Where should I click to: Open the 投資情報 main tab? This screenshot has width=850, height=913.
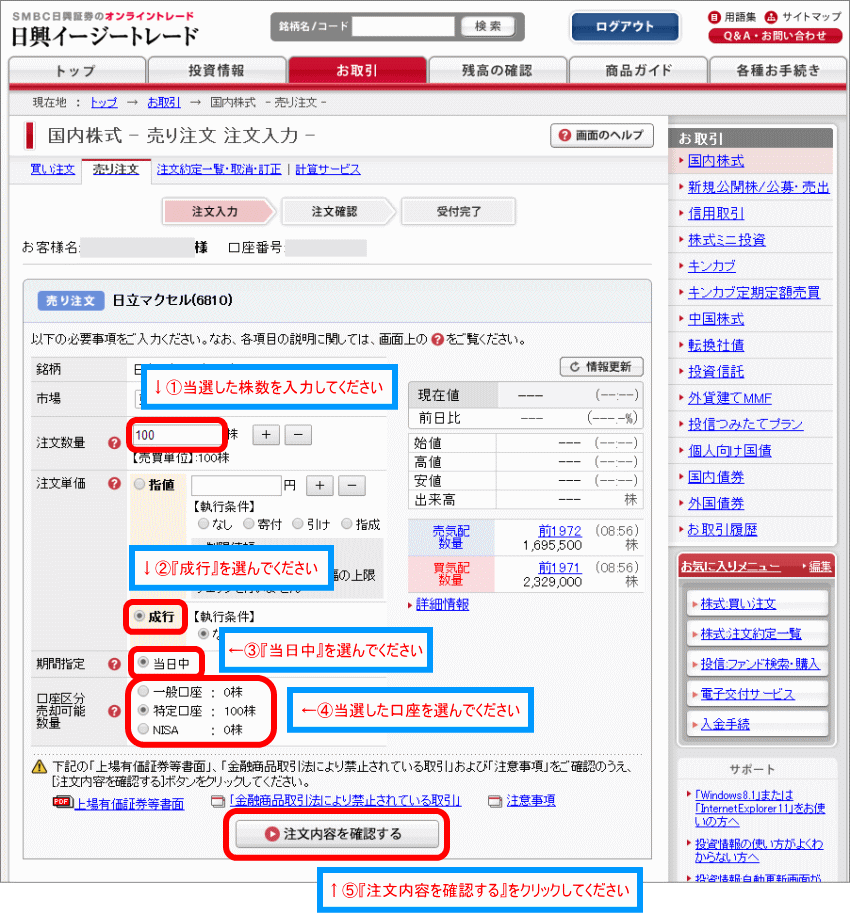(x=217, y=70)
